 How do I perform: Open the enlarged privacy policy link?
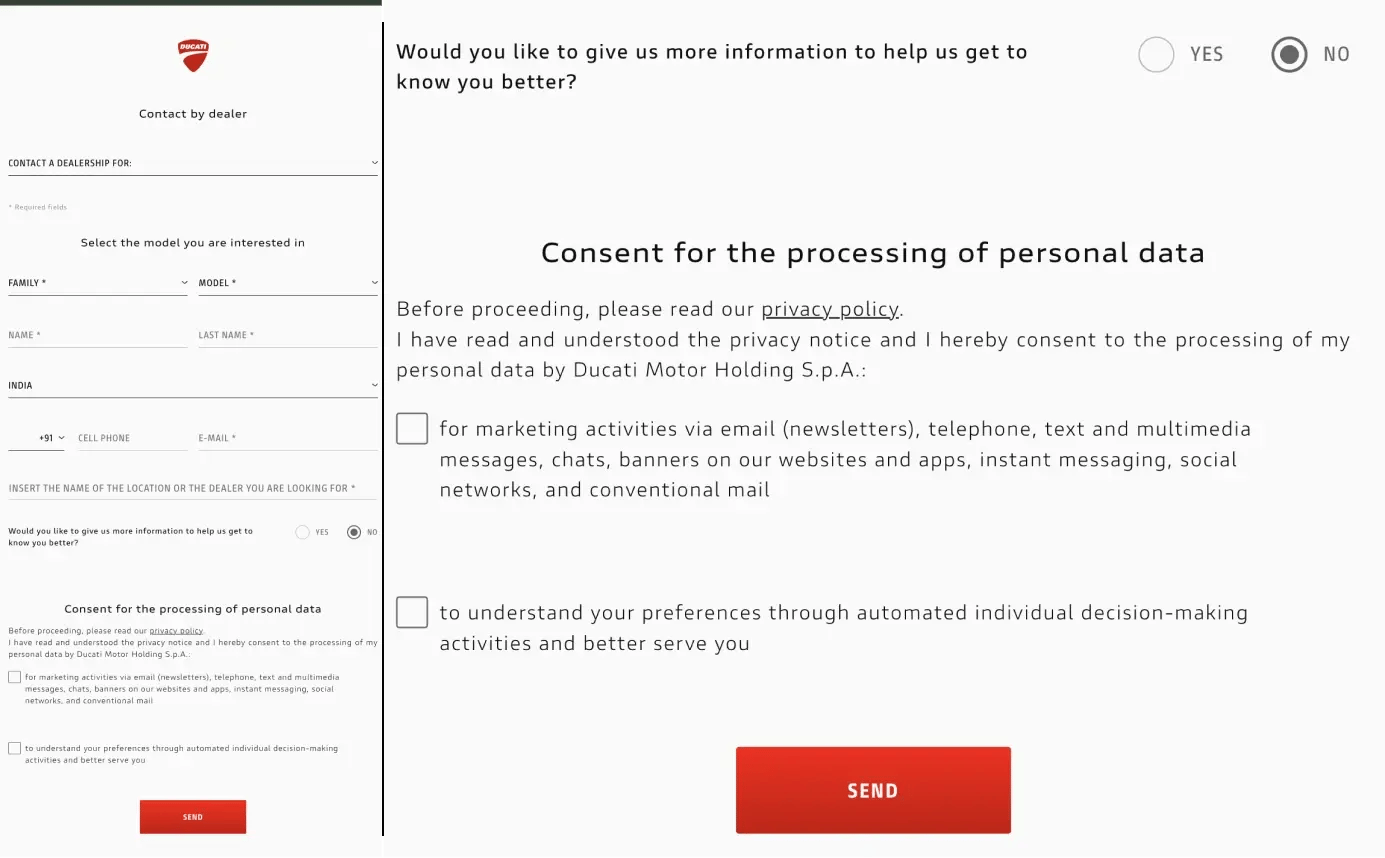(830, 309)
